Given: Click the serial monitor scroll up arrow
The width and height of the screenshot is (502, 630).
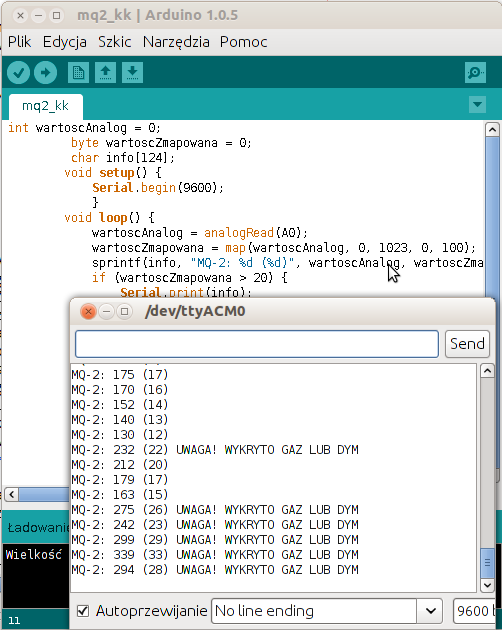Looking at the screenshot, I should pyautogui.click(x=487, y=370).
